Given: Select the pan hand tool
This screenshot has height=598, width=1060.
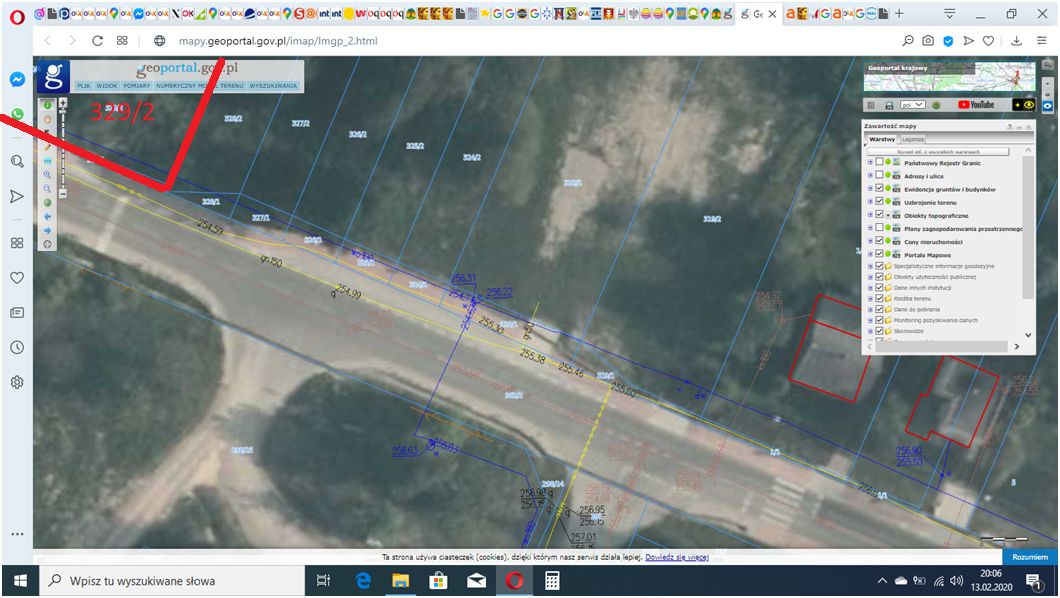Looking at the screenshot, I should tap(47, 120).
